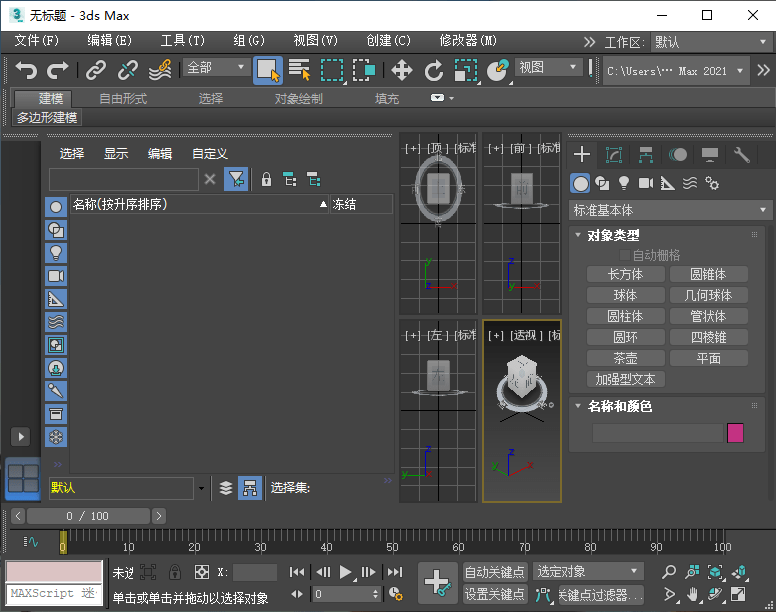The width and height of the screenshot is (776, 612).
Task: Click the 长方体 box button
Action: (625, 274)
